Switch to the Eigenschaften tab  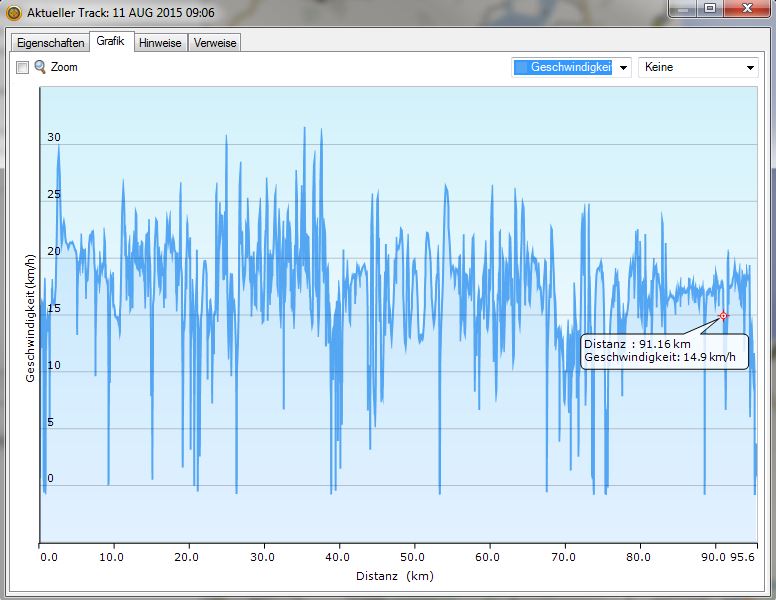(x=49, y=43)
